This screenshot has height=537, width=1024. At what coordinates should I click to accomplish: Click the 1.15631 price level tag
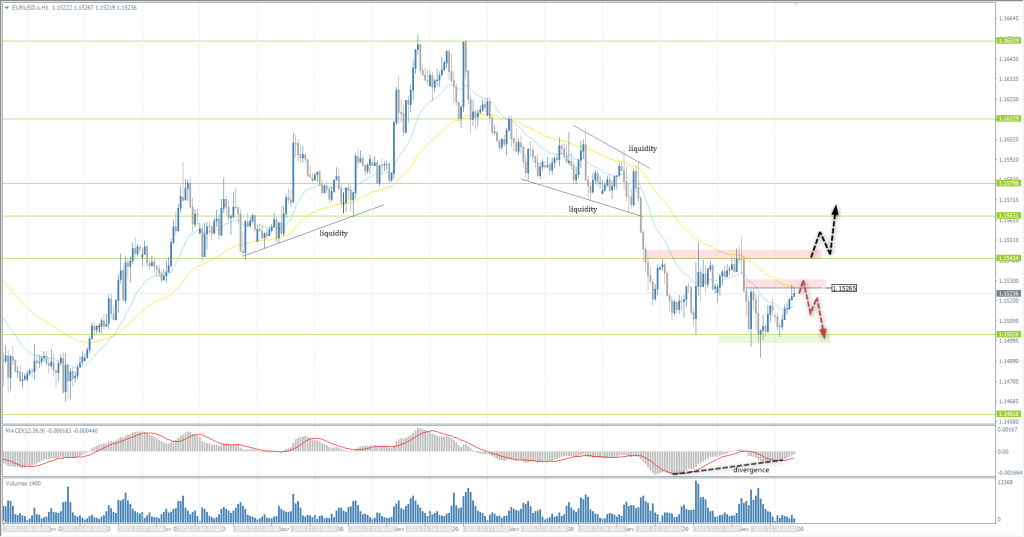click(1007, 216)
